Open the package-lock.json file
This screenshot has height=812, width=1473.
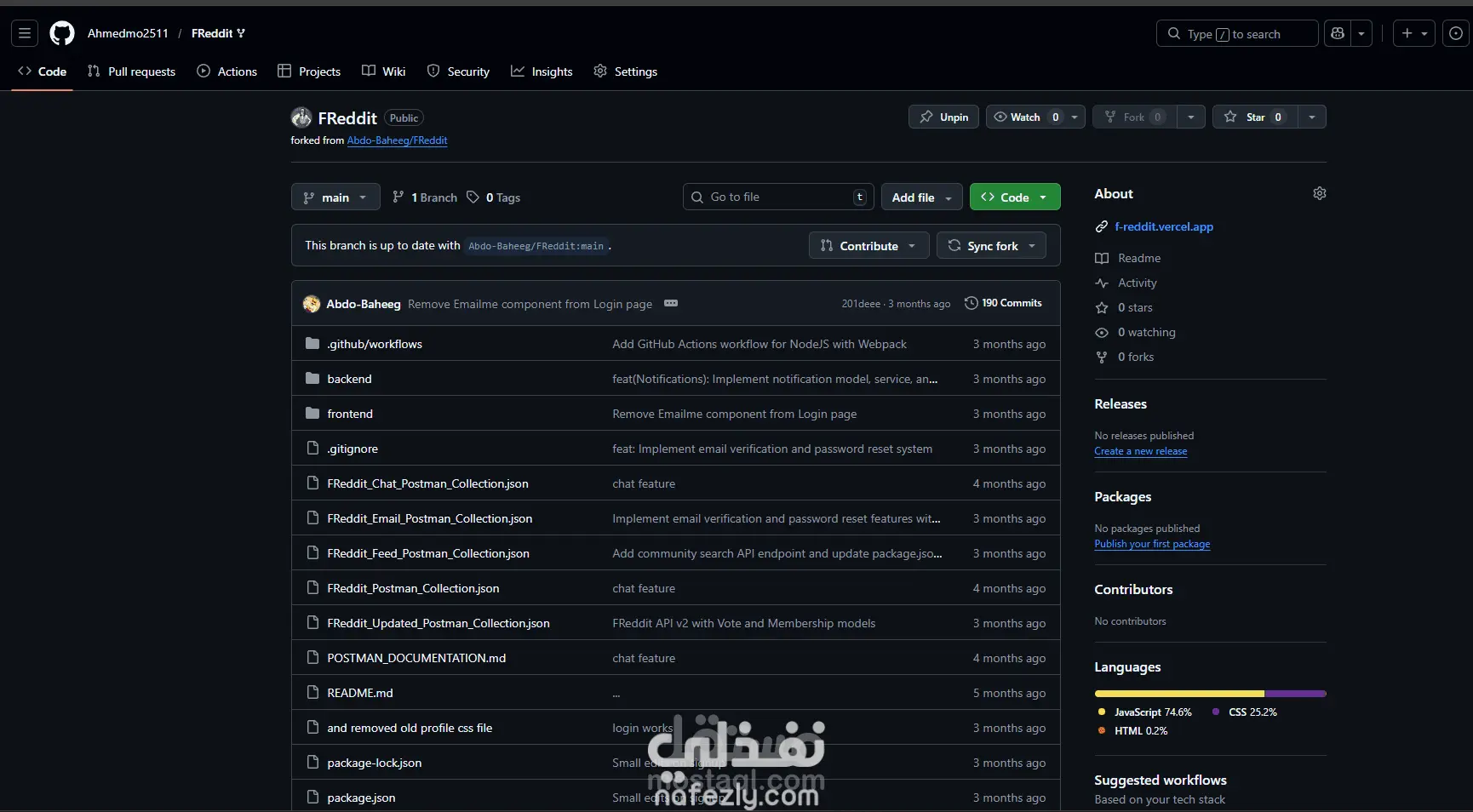[x=375, y=763]
